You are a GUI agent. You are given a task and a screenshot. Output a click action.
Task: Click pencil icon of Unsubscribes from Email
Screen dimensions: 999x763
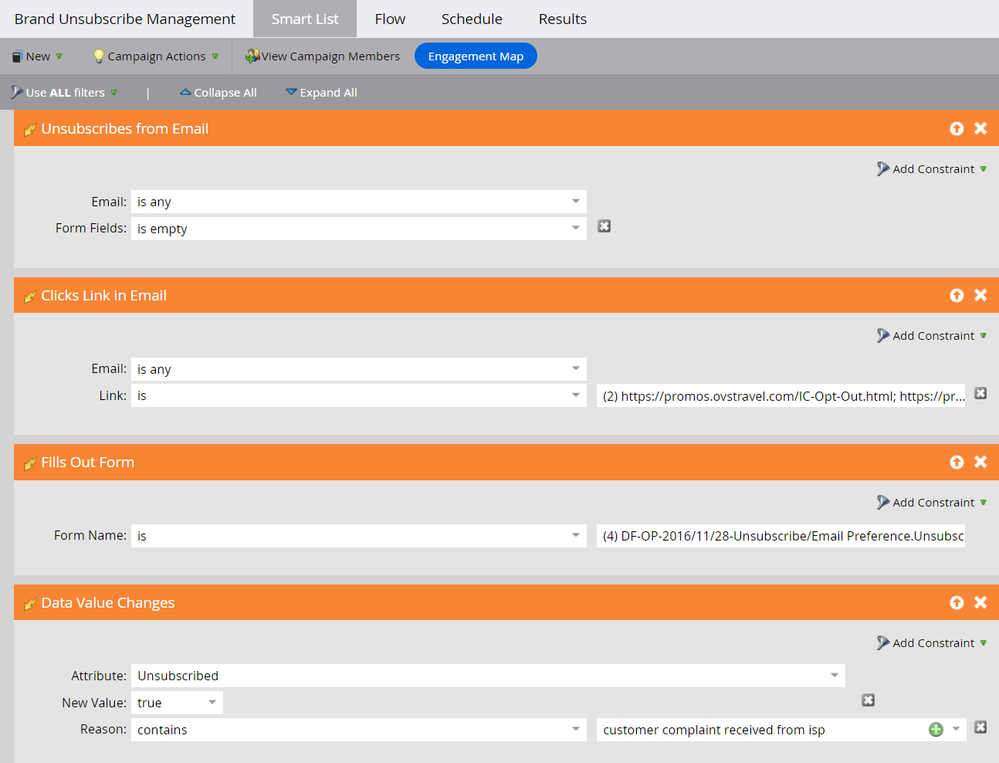click(x=29, y=129)
